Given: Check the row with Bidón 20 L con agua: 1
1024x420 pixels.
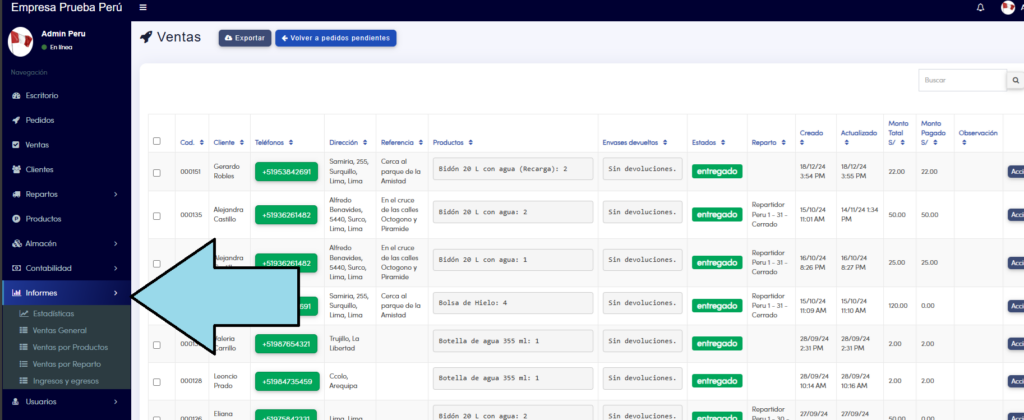Looking at the screenshot, I should point(156,263).
